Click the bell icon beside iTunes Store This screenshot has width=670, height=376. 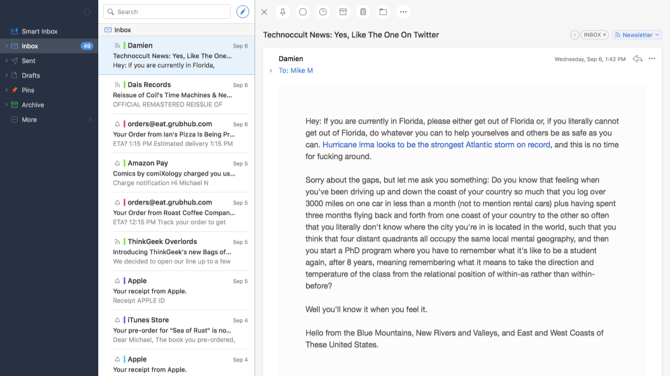point(117,320)
